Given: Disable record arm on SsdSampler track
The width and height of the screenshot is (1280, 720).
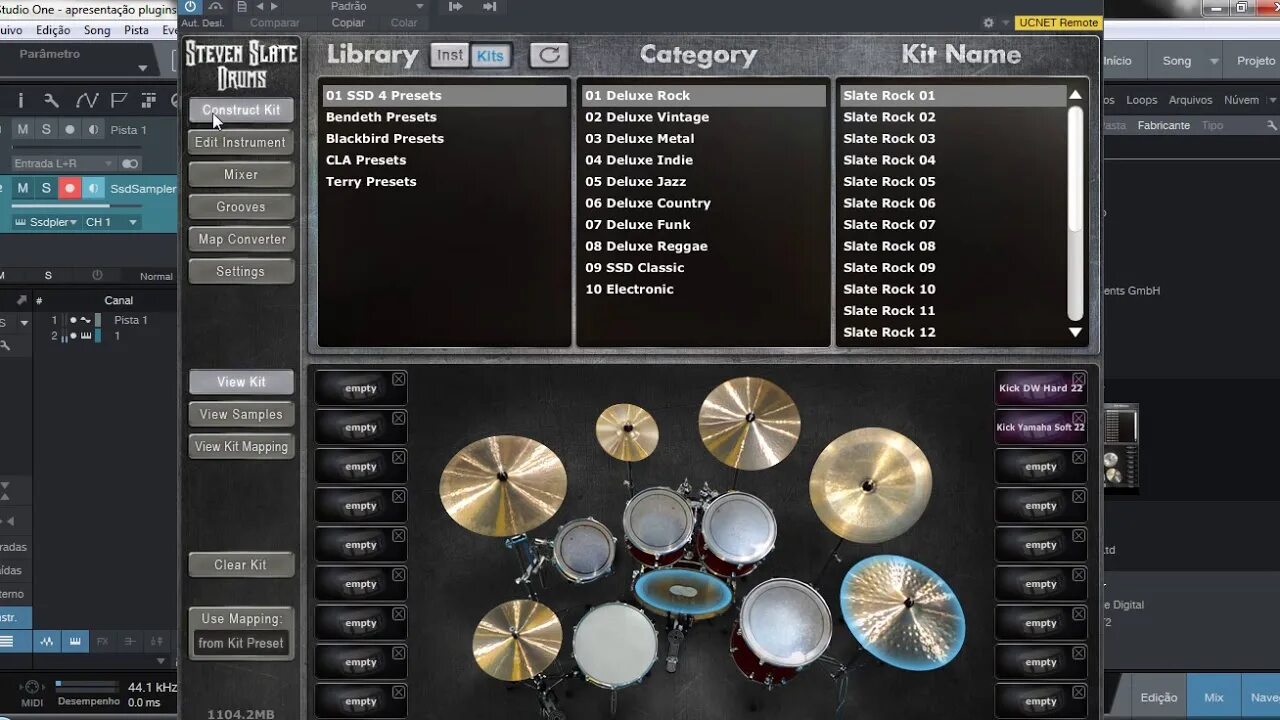Looking at the screenshot, I should coord(69,188).
